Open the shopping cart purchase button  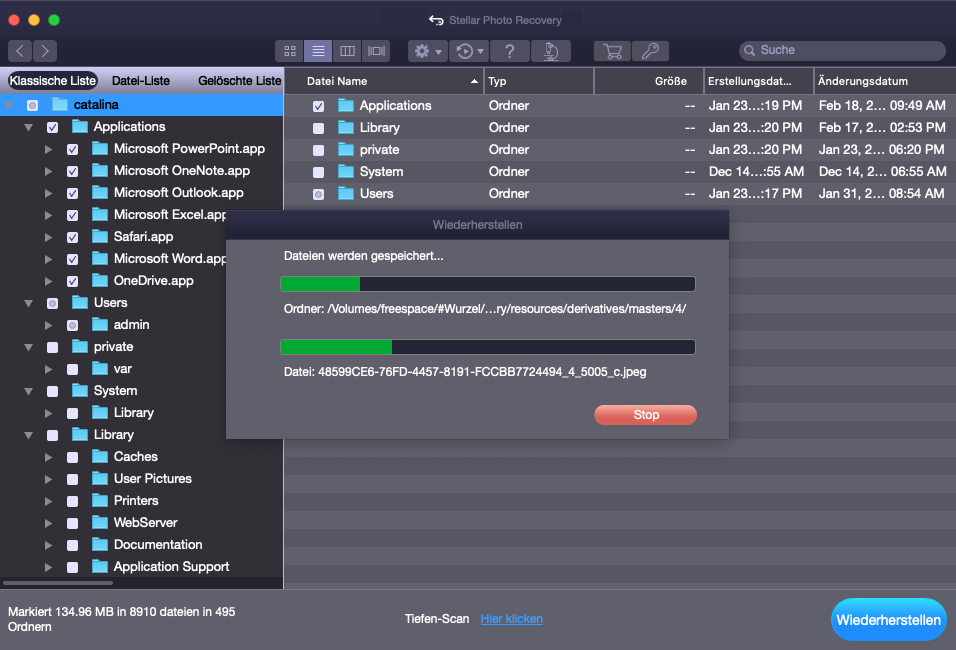click(613, 51)
